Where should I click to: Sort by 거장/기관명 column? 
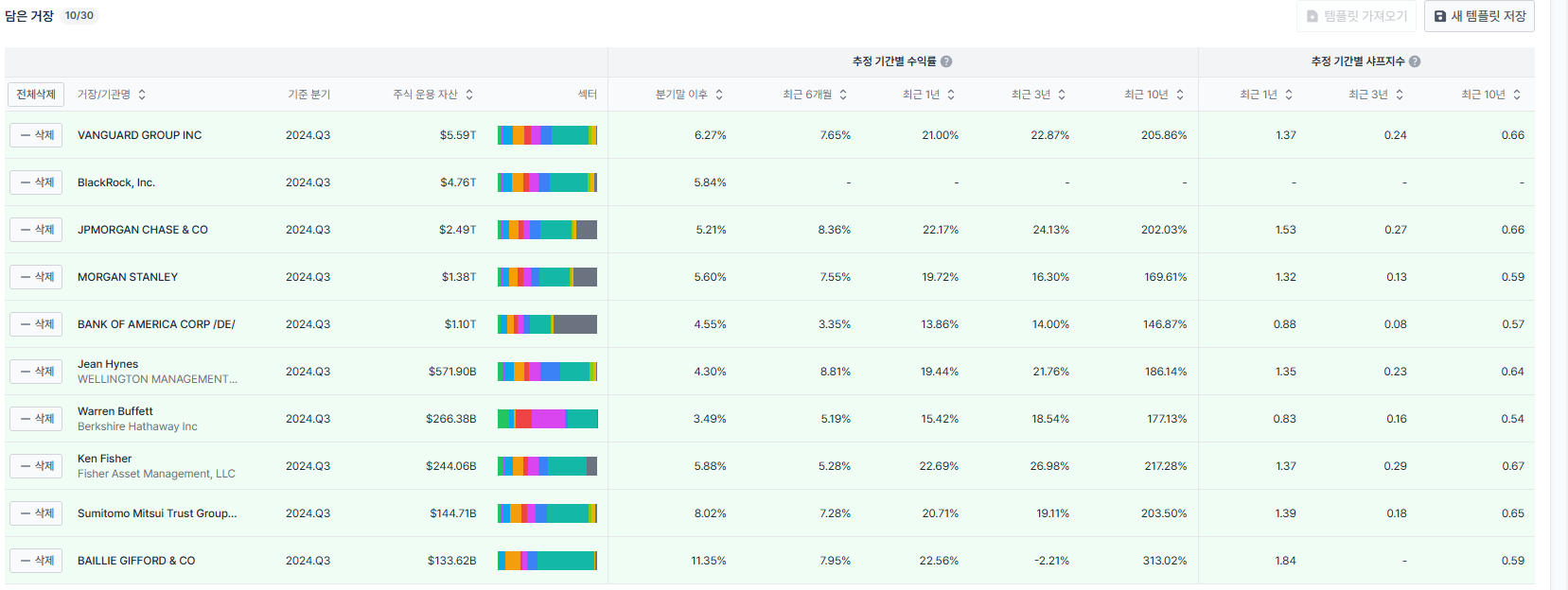point(142,95)
